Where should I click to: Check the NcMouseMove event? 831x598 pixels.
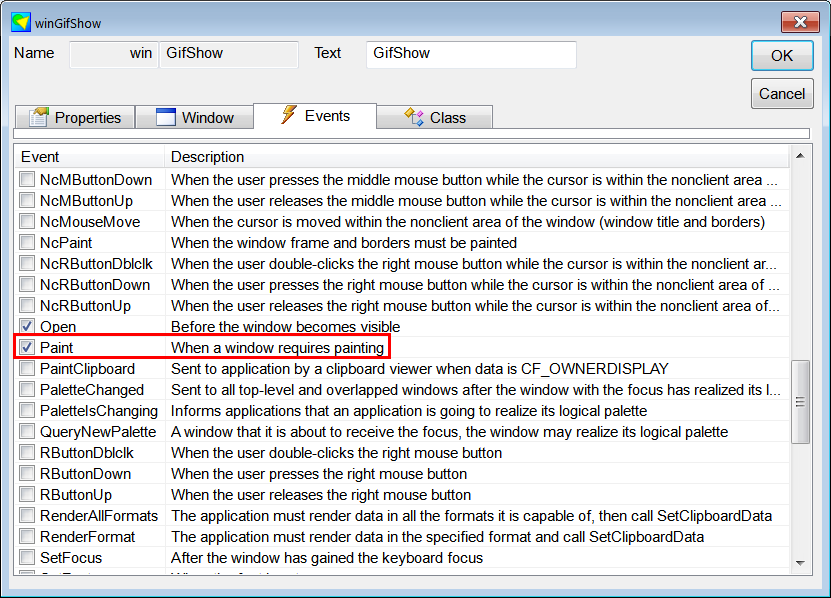coord(27,221)
